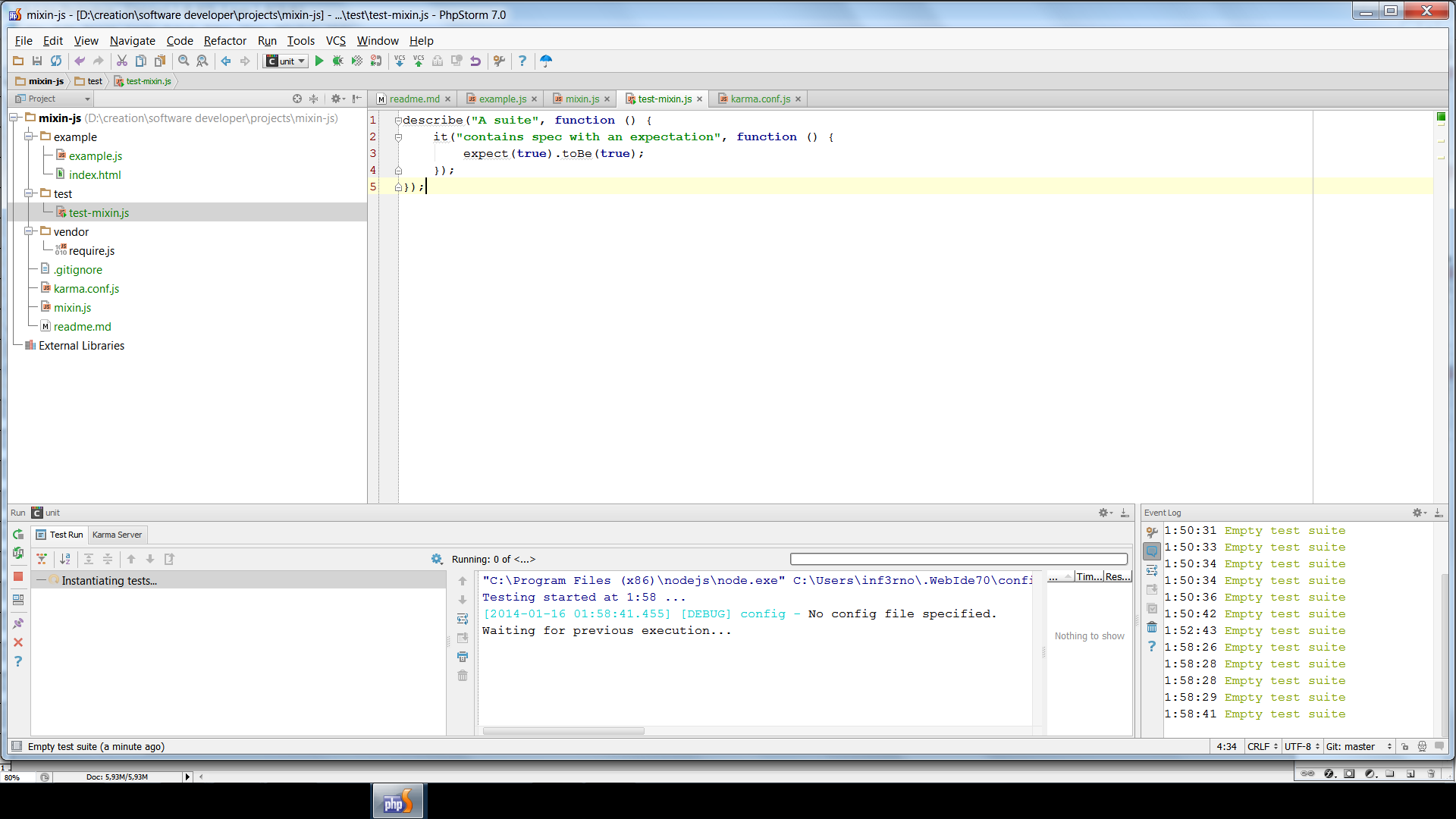Click the blue umbrella toolbar icon
The width and height of the screenshot is (1456, 819).
[546, 61]
